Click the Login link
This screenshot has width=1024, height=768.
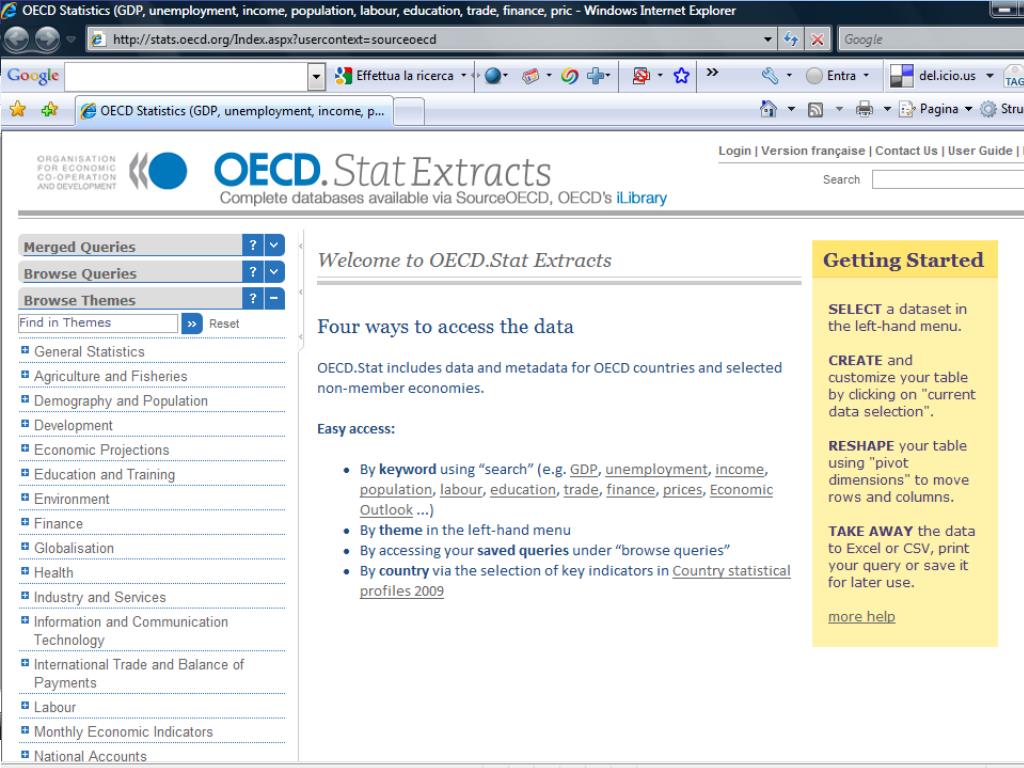click(735, 151)
